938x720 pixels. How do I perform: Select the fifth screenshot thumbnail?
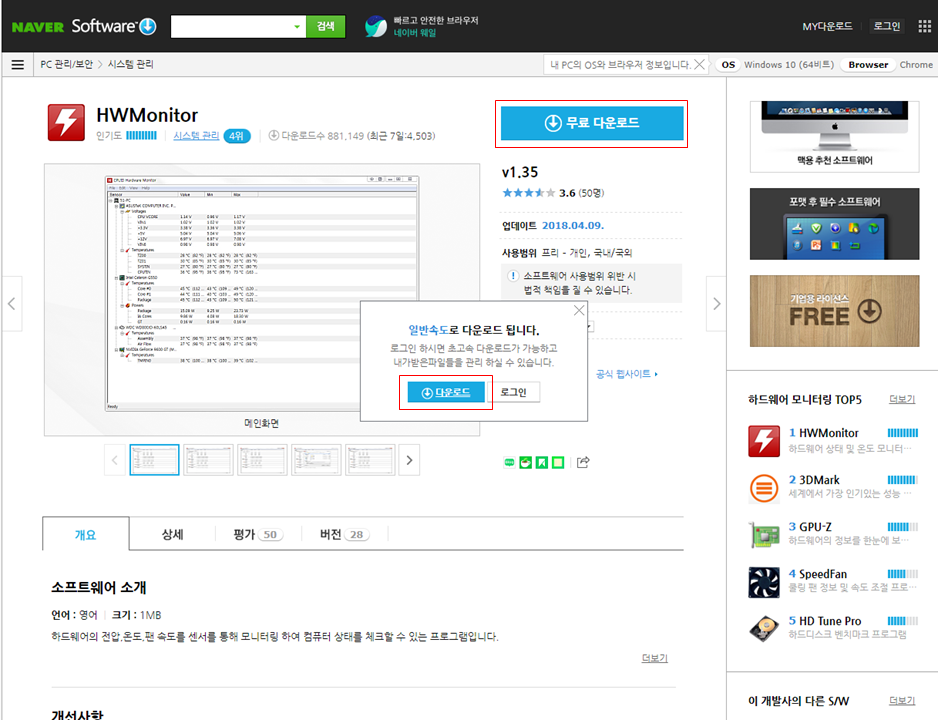(x=370, y=460)
